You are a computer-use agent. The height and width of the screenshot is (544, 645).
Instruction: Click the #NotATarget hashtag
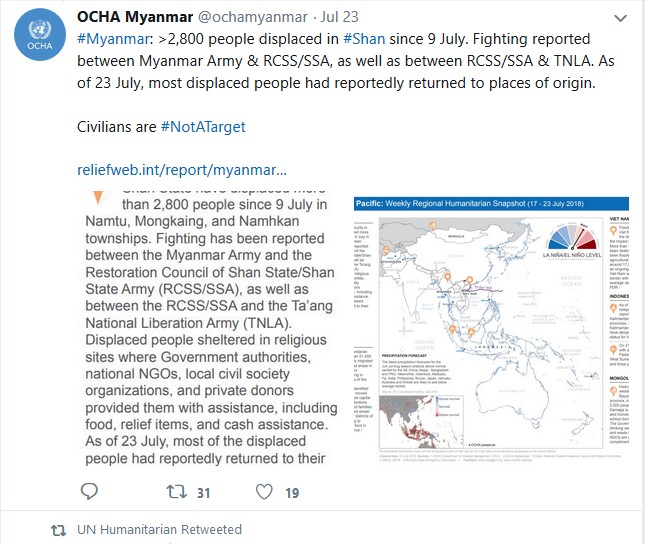coord(203,127)
